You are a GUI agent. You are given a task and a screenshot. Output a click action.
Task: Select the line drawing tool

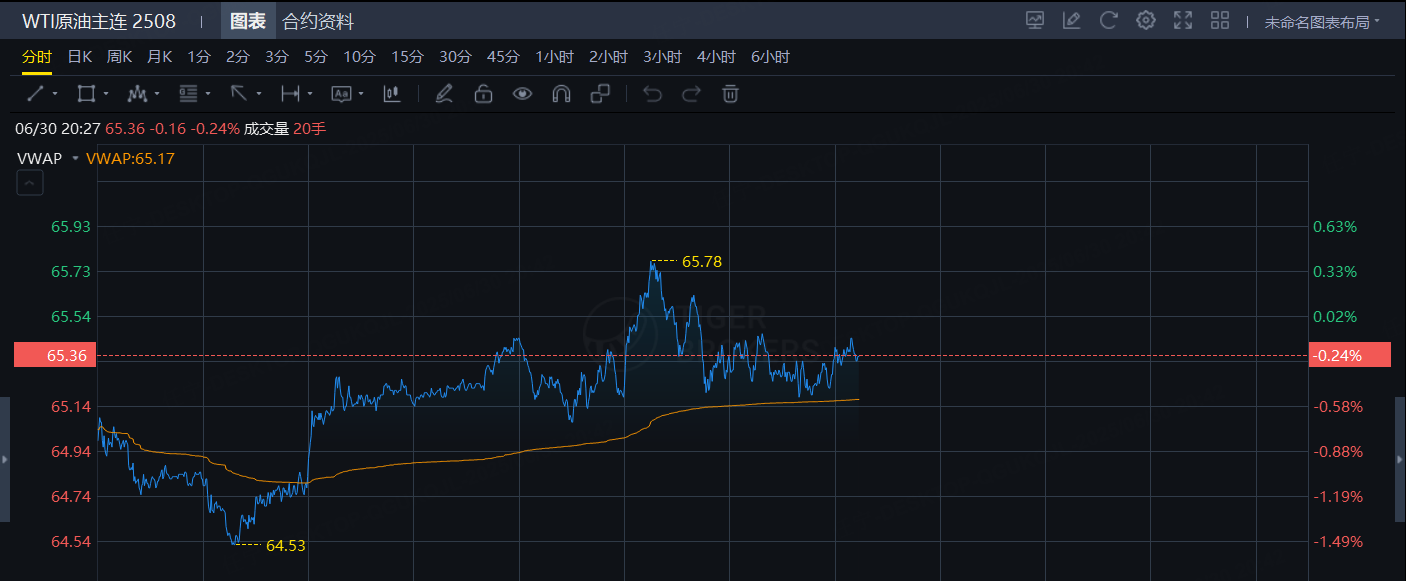35,94
